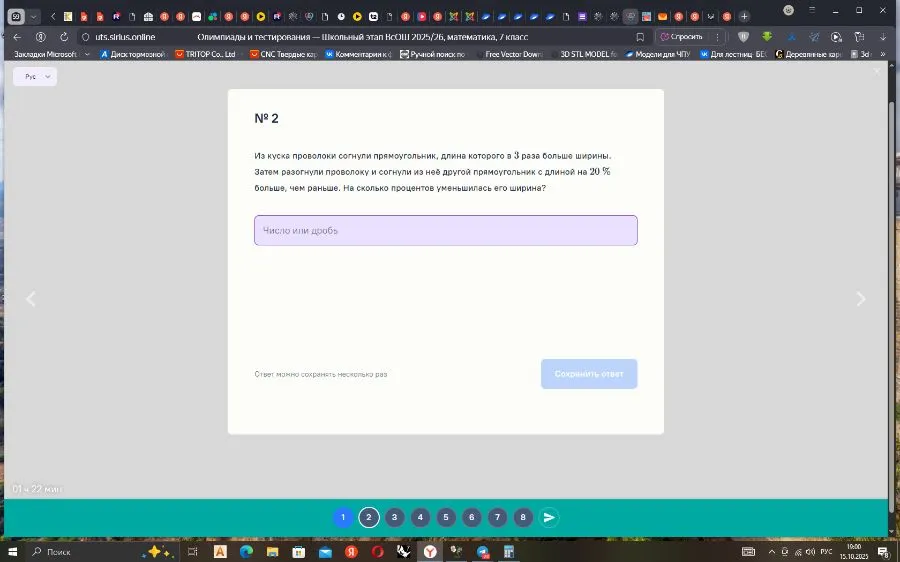
Task: Open the Telegram taskbar icon
Action: click(483, 552)
